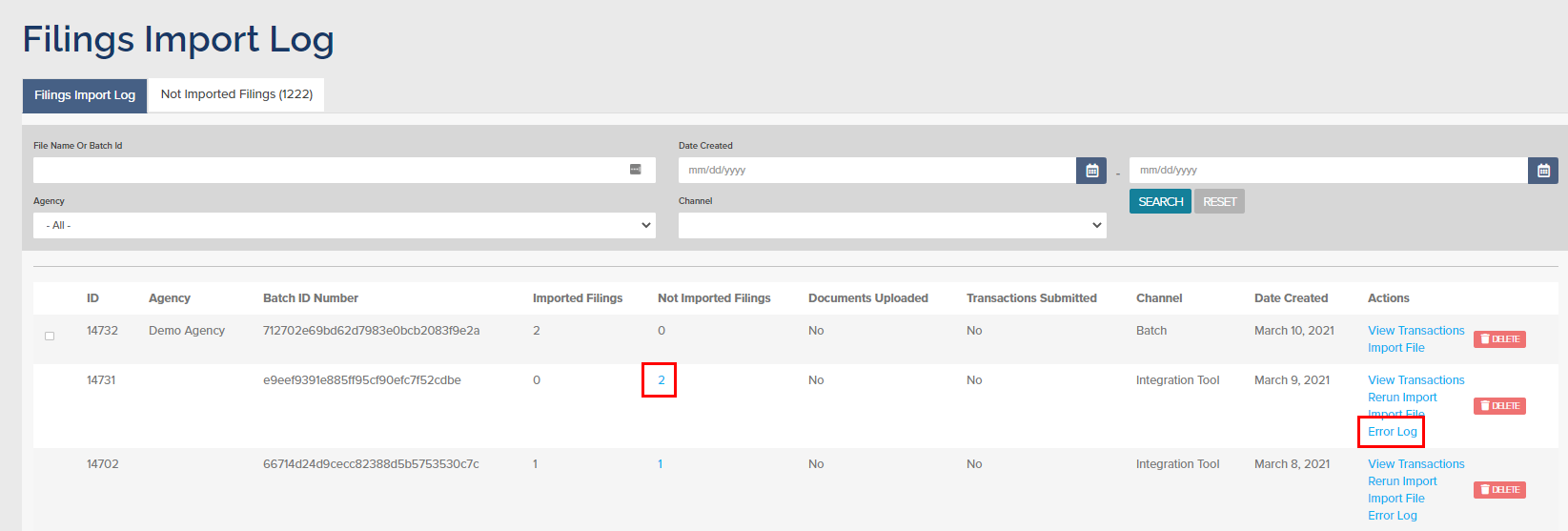Image resolution: width=1568 pixels, height=531 pixels.
Task: Switch to Not Imported Filings tab
Action: [x=236, y=94]
